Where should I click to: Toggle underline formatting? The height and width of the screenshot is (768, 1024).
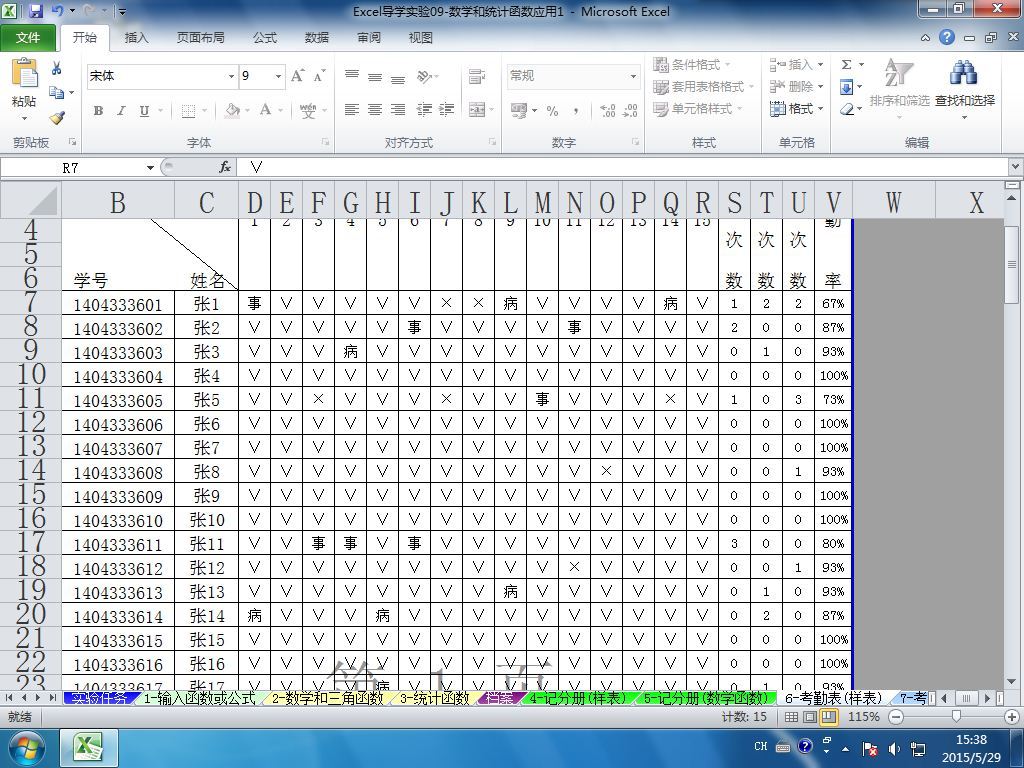pos(144,110)
